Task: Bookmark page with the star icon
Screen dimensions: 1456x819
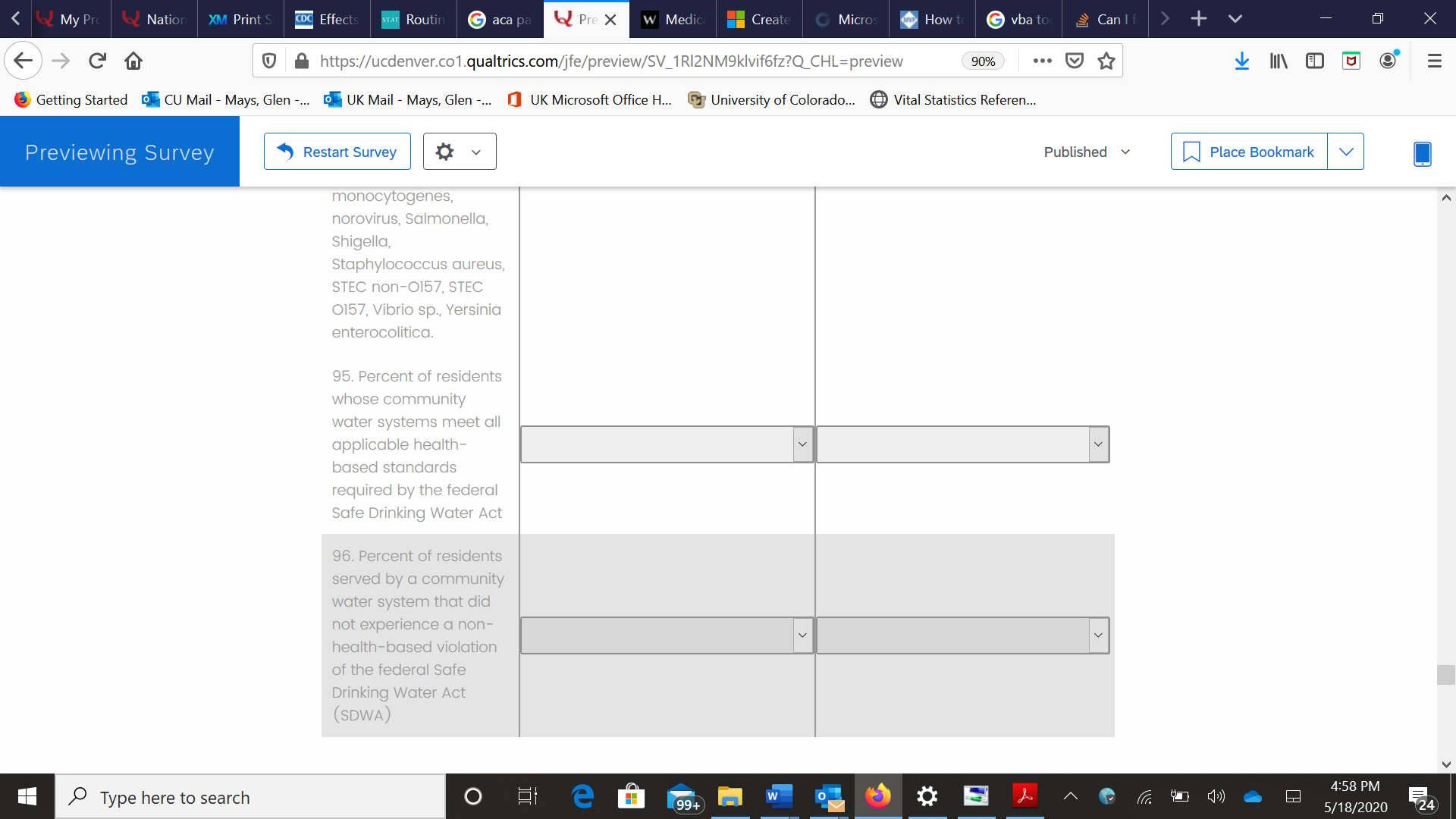Action: coord(1106,61)
